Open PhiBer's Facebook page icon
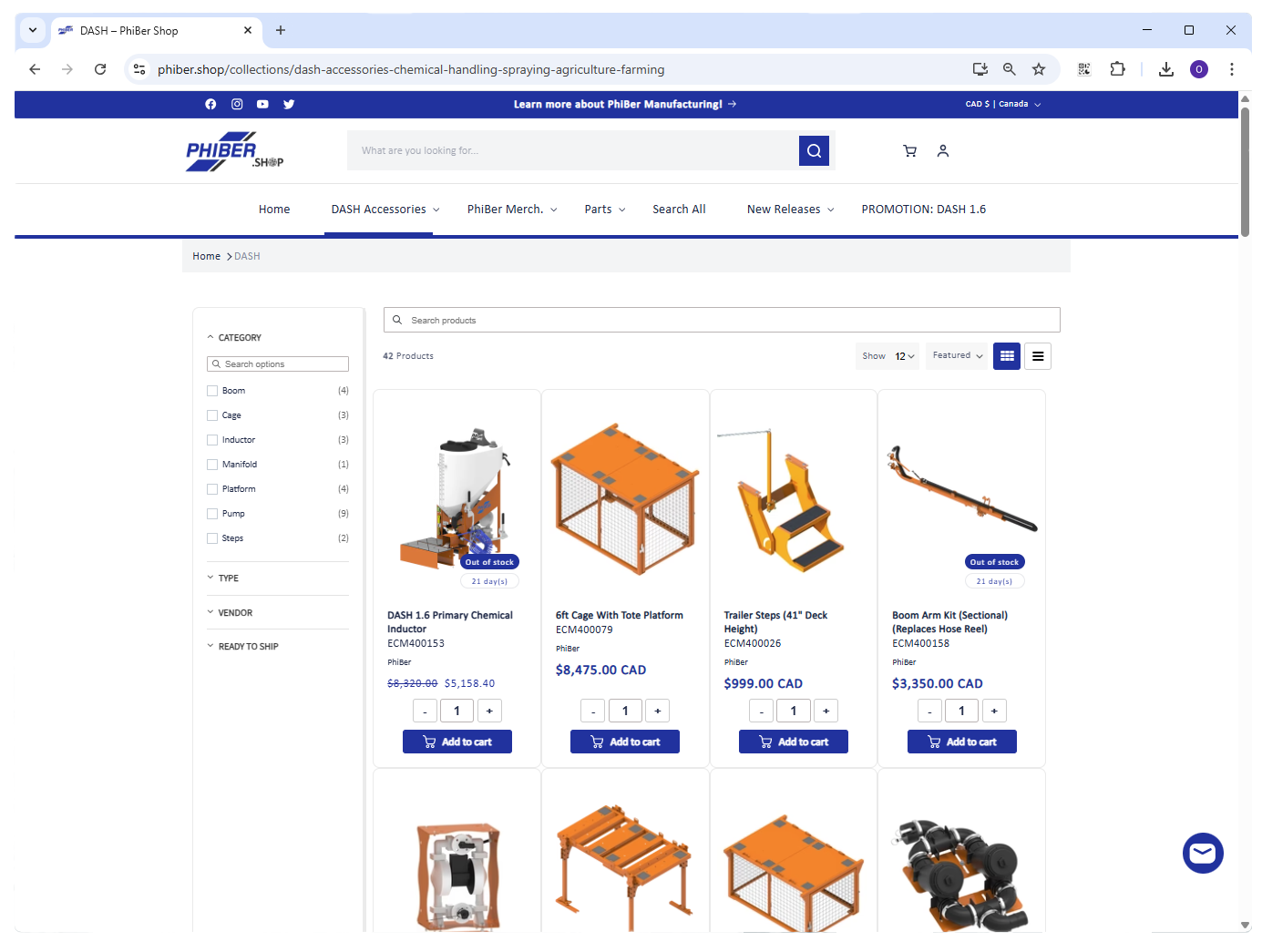 pos(210,104)
